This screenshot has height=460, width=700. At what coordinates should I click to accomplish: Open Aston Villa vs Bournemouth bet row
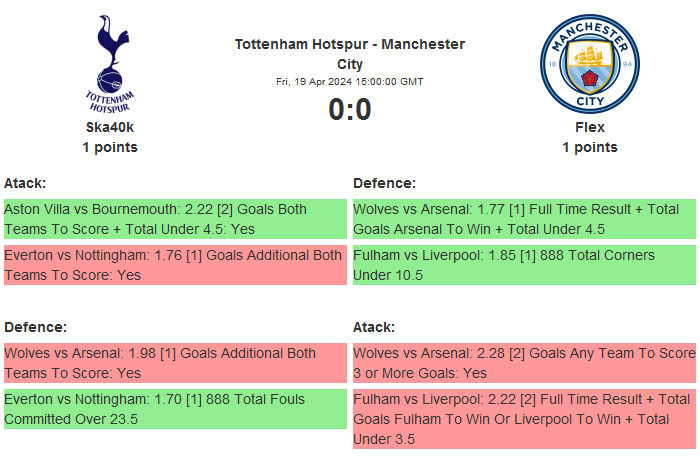pyautogui.click(x=174, y=219)
